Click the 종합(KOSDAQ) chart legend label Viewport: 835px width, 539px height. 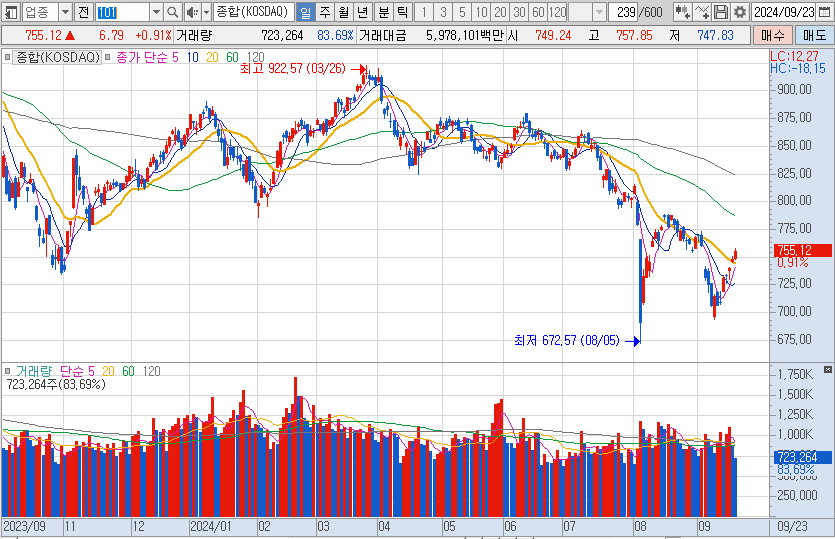pyautogui.click(x=58, y=57)
